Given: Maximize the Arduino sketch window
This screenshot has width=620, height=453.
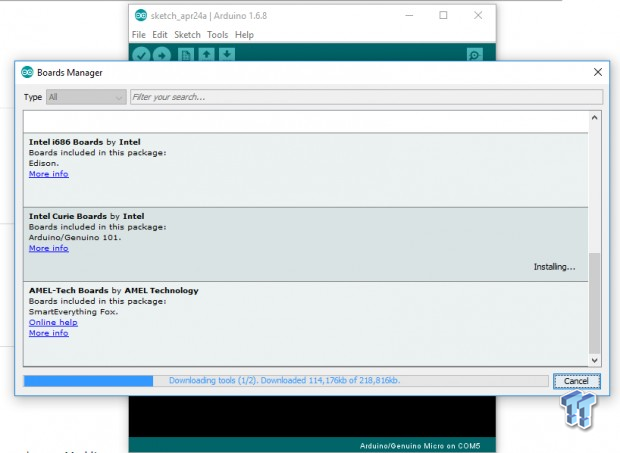Looking at the screenshot, I should 443,15.
